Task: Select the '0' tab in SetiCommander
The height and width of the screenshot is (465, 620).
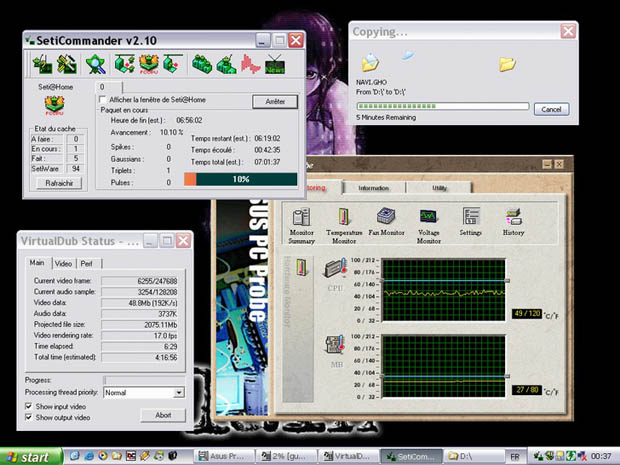Action: tap(108, 87)
